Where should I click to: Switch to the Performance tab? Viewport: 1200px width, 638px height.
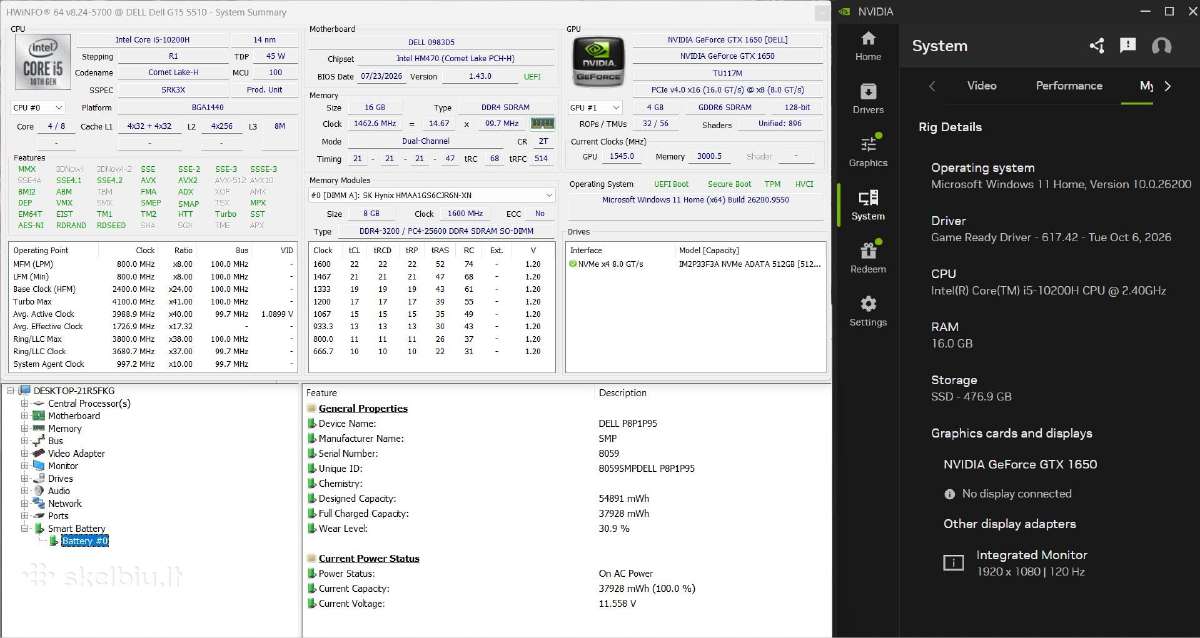(x=1069, y=86)
